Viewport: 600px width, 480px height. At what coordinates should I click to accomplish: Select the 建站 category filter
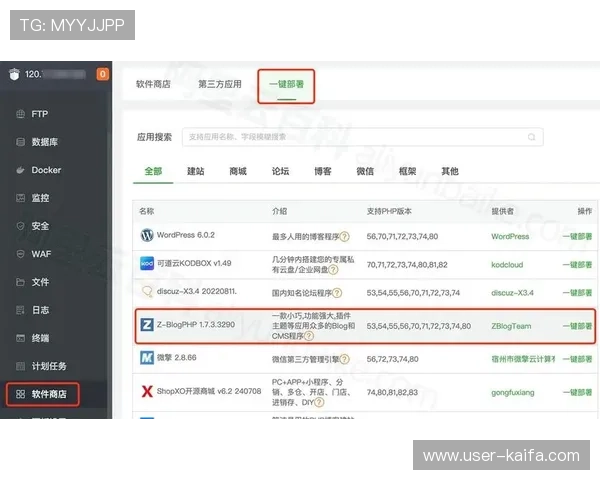tap(196, 171)
